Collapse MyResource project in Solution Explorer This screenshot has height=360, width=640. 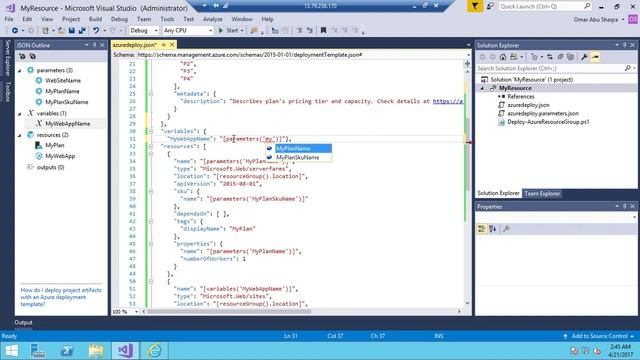[x=482, y=88]
